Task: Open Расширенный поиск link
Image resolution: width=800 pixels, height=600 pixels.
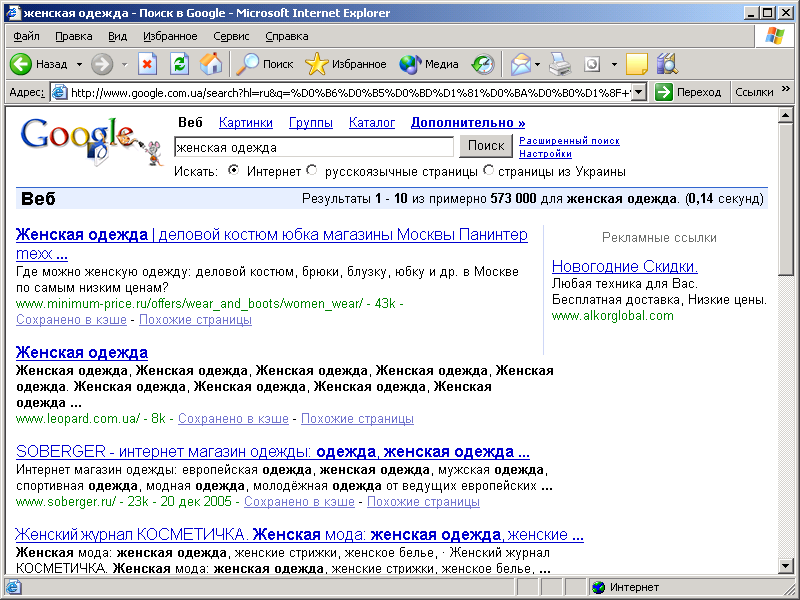Action: tap(569, 141)
